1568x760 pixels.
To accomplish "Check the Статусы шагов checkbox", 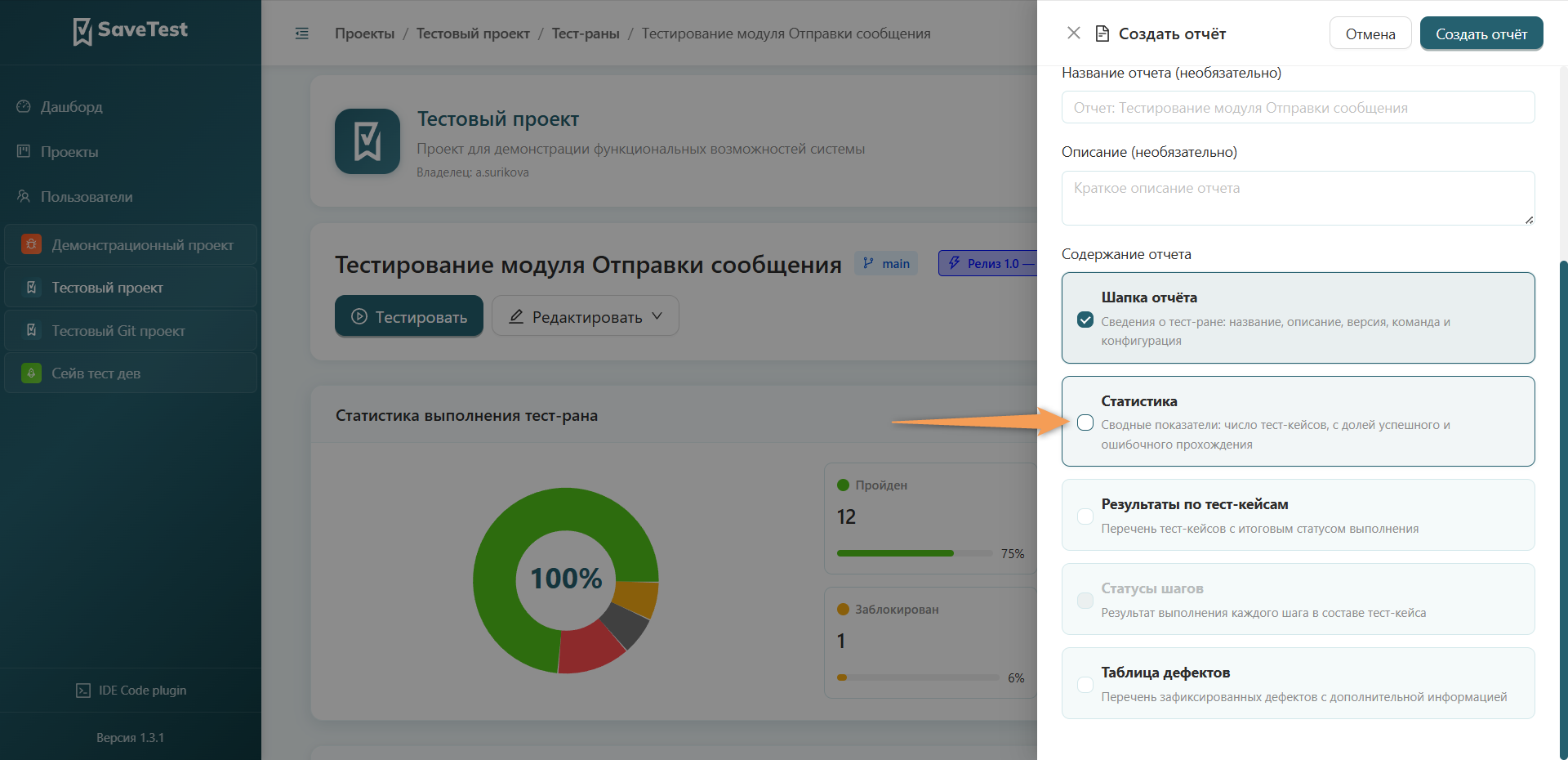I will coord(1085,601).
